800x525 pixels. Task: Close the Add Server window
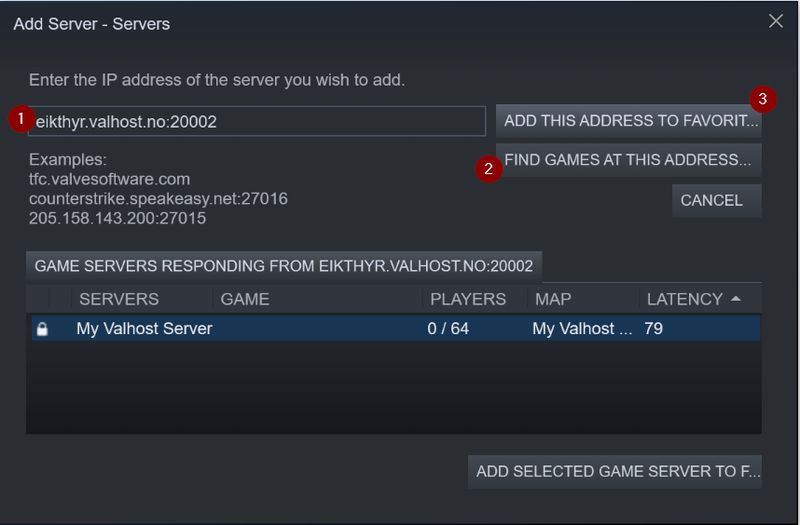point(776,21)
